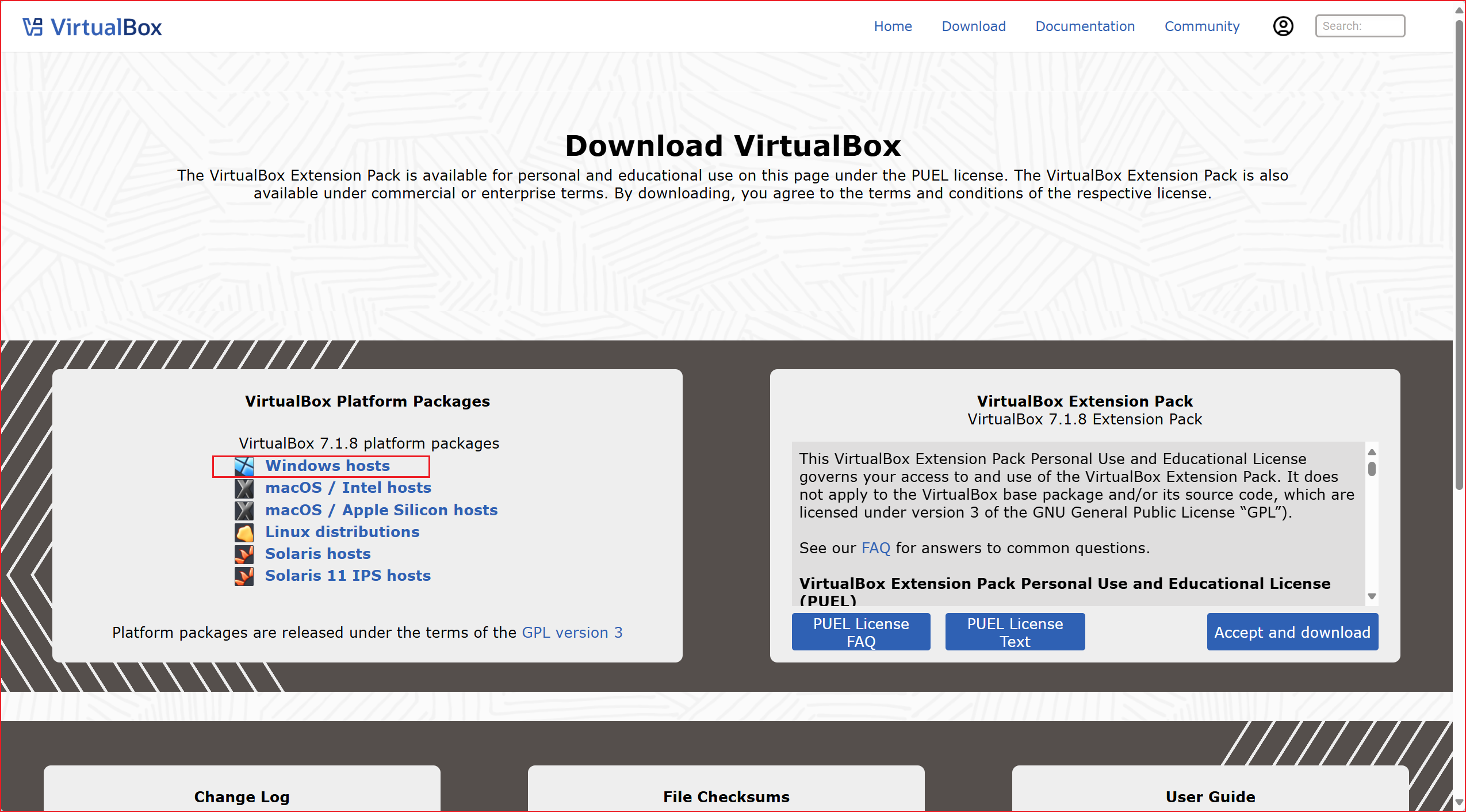Click the Linux distributions icon
The width and height of the screenshot is (1466, 812).
tap(244, 533)
